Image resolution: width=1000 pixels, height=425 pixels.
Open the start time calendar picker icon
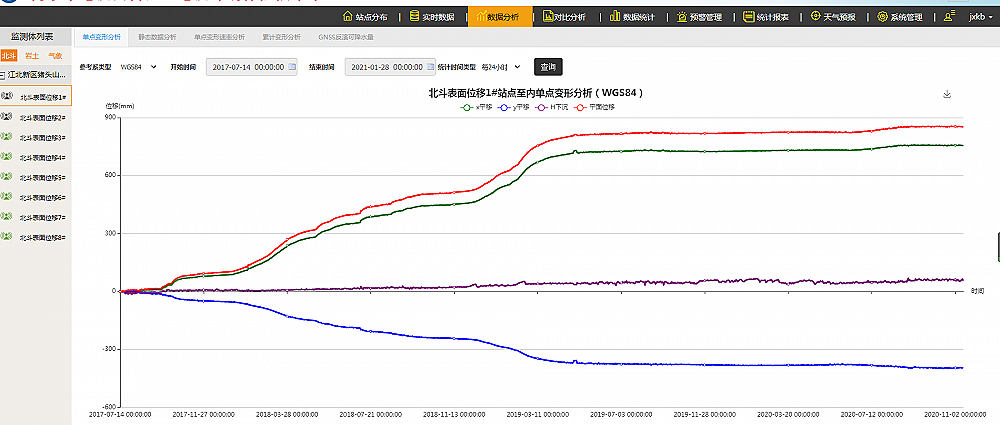pos(292,67)
